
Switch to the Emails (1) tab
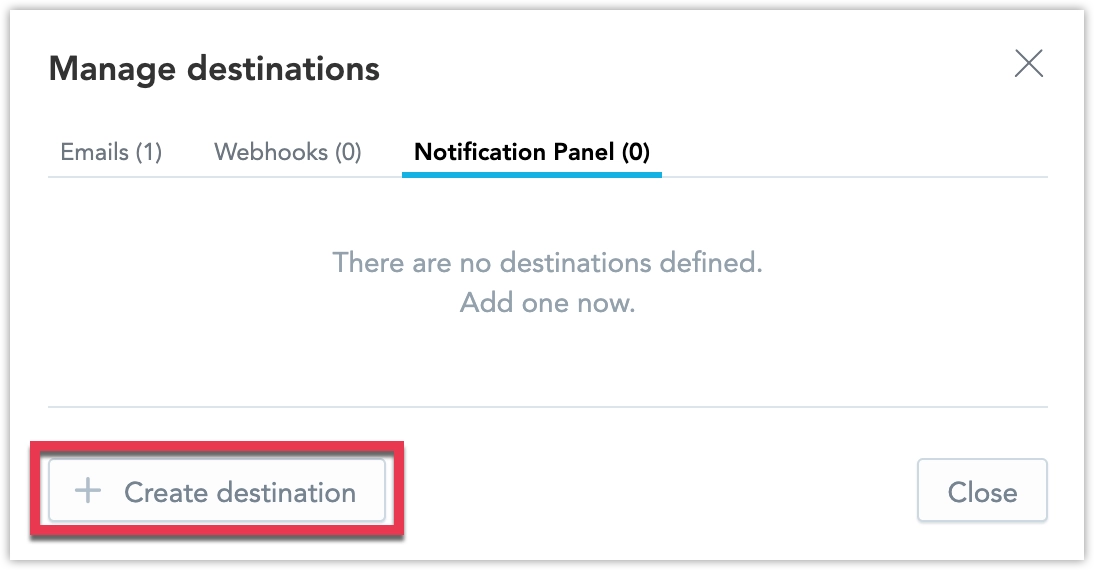pyautogui.click(x=111, y=152)
